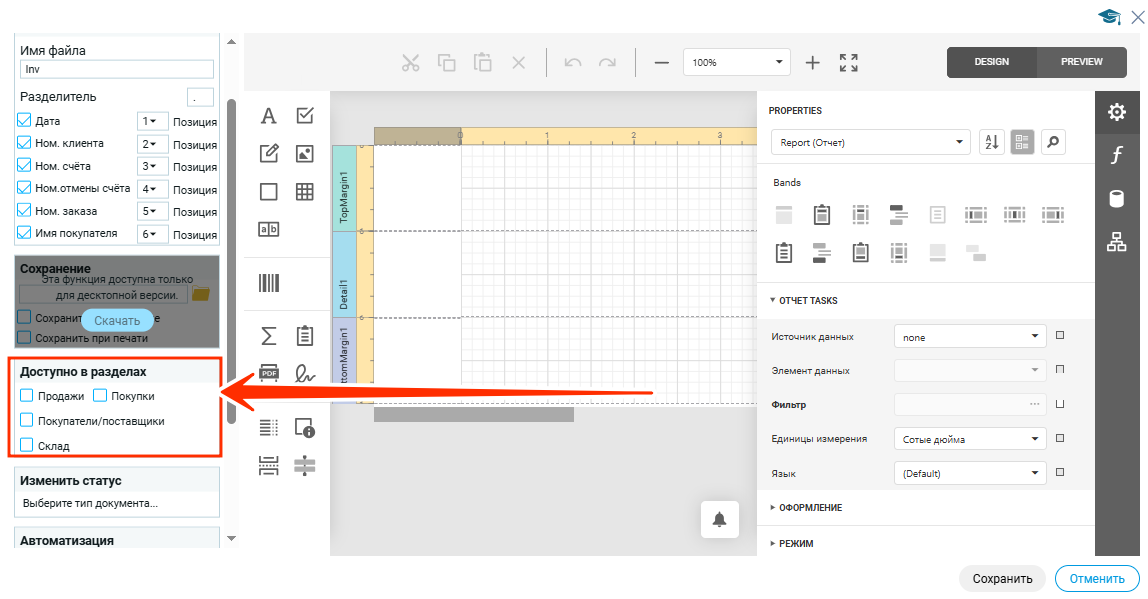Click the Сохранить button

coord(1002,578)
